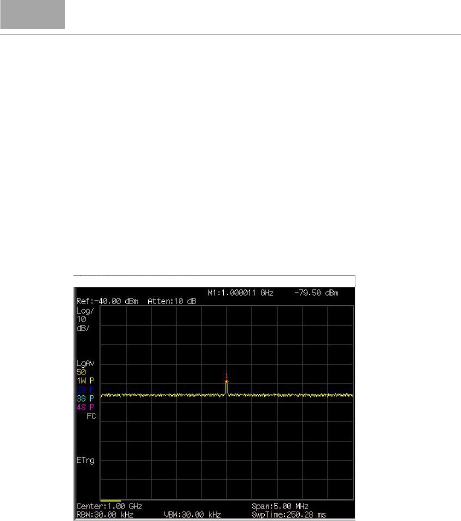The width and height of the screenshot is (461, 521).
Task: Select the Center:1.00 GHz field
Action: 109,506
